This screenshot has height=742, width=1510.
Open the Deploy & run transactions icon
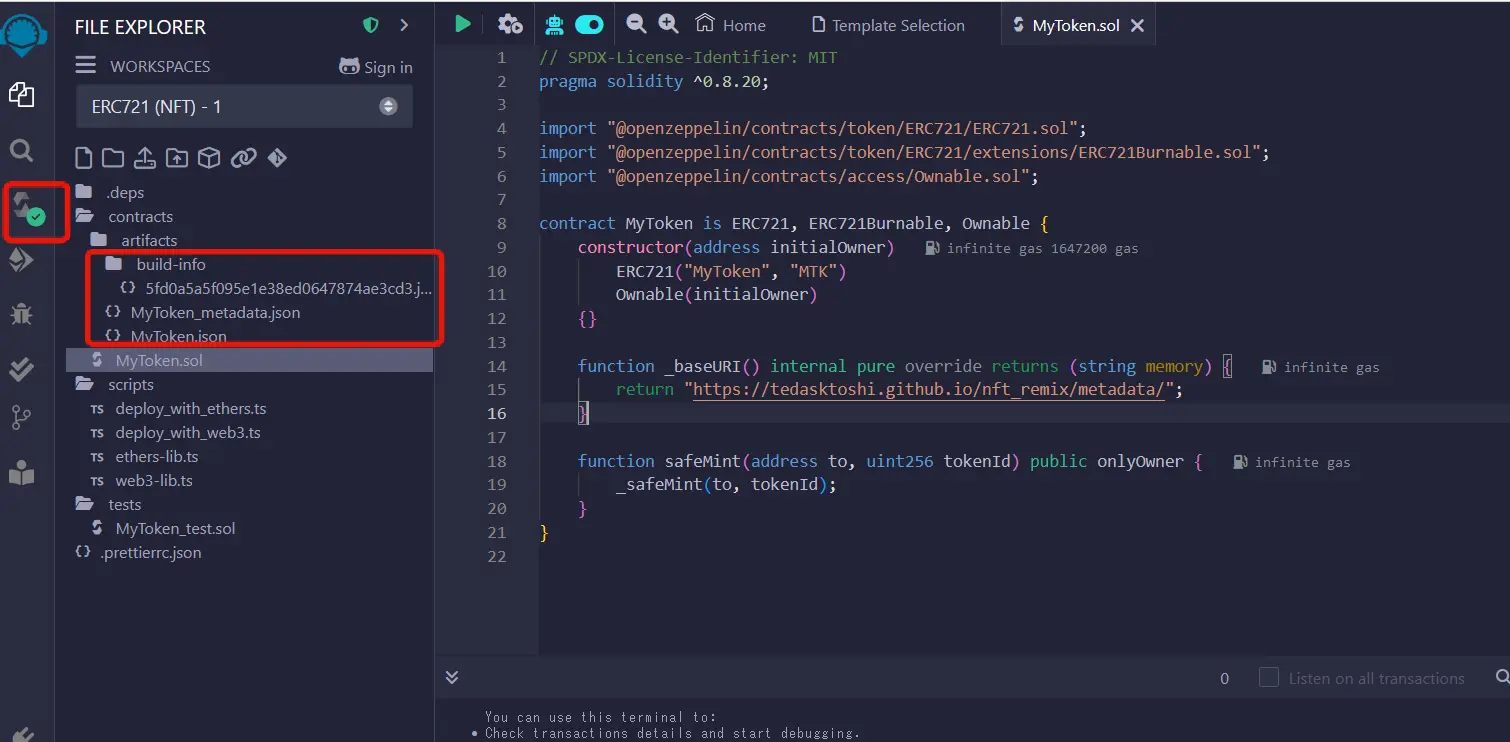pos(21,261)
